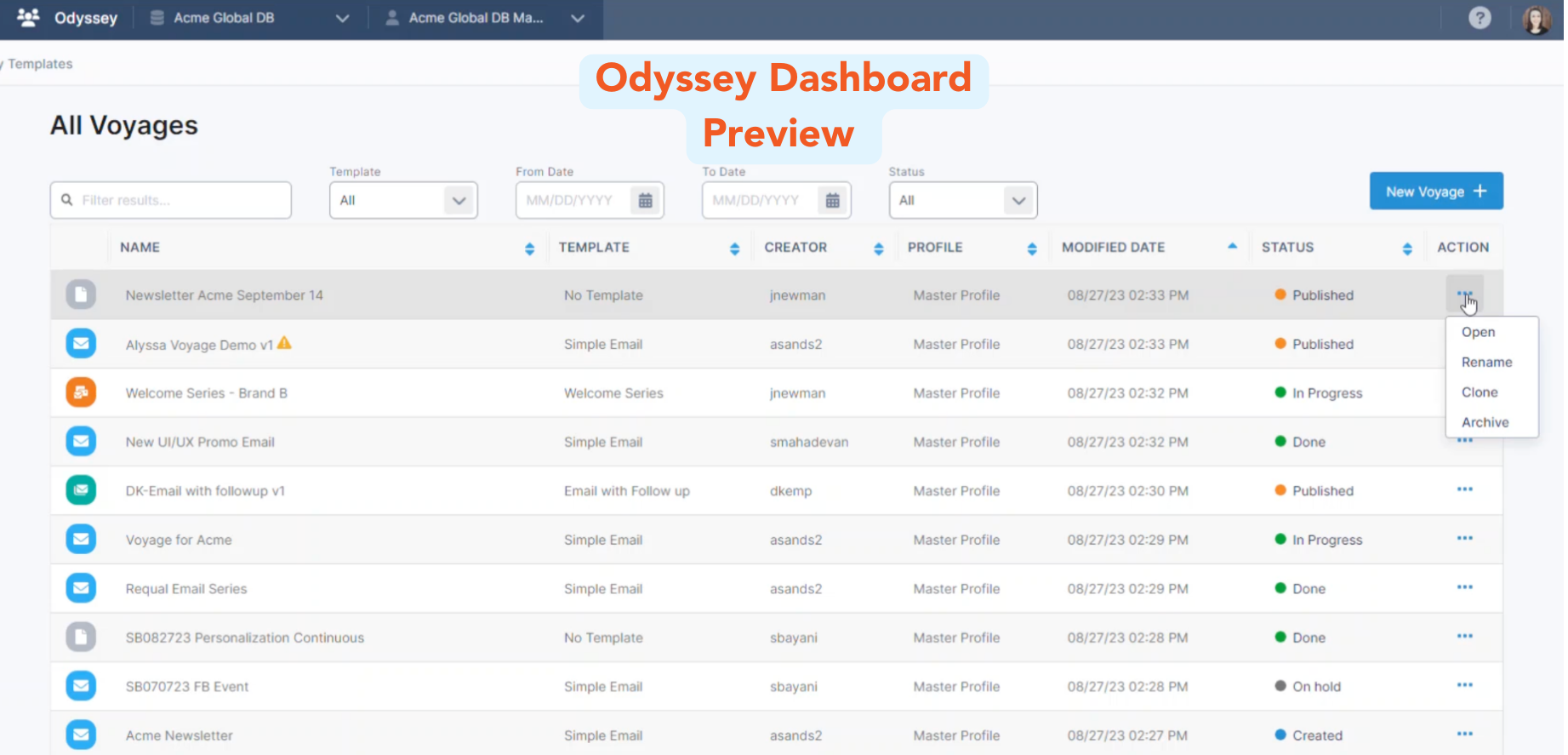This screenshot has height=755, width=1568.
Task: Open the From Date calendar picker
Action: (x=646, y=201)
